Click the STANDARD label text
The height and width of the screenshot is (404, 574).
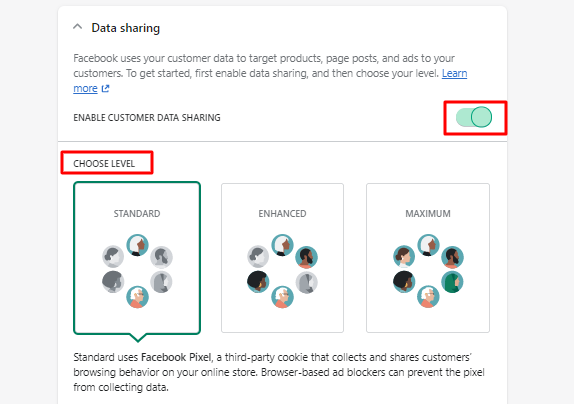coord(137,214)
